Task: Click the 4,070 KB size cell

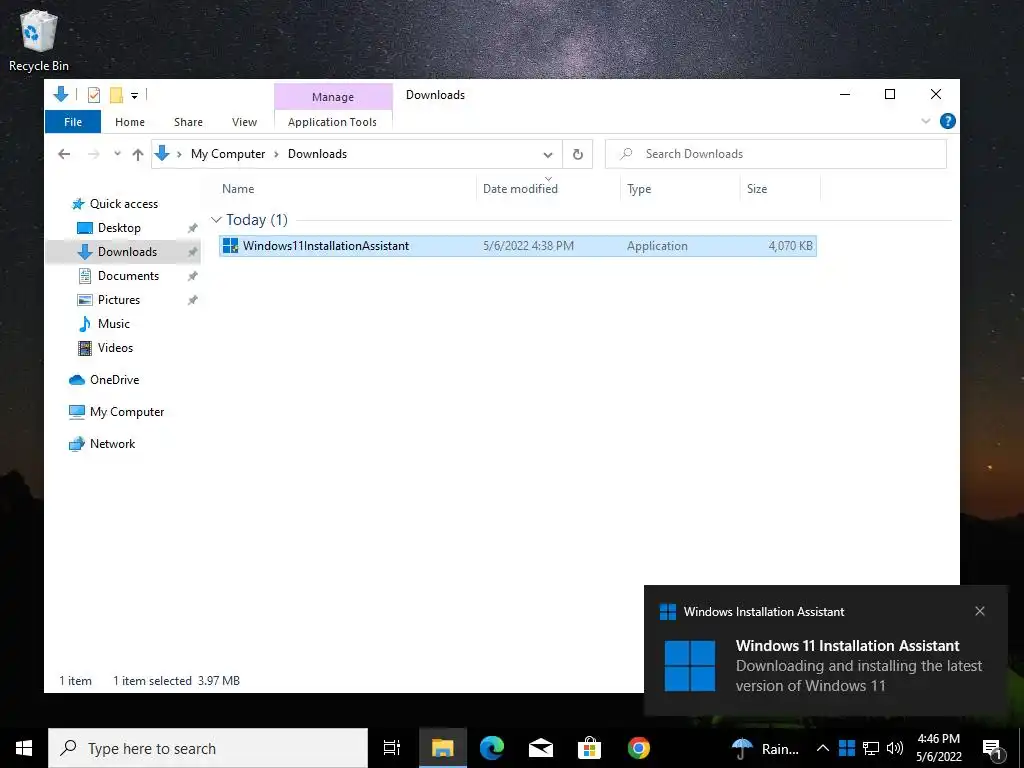Action: click(x=790, y=246)
